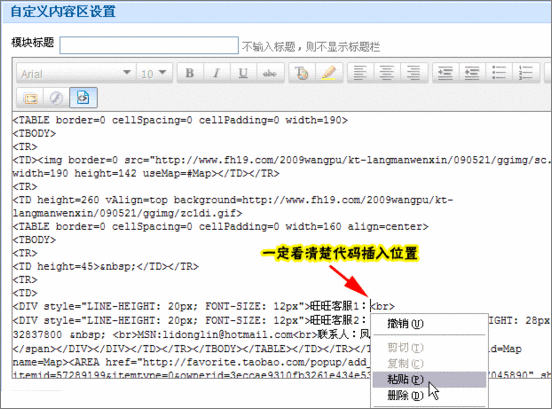Toggle bold formatting button
The image size is (552, 409).
click(190, 73)
